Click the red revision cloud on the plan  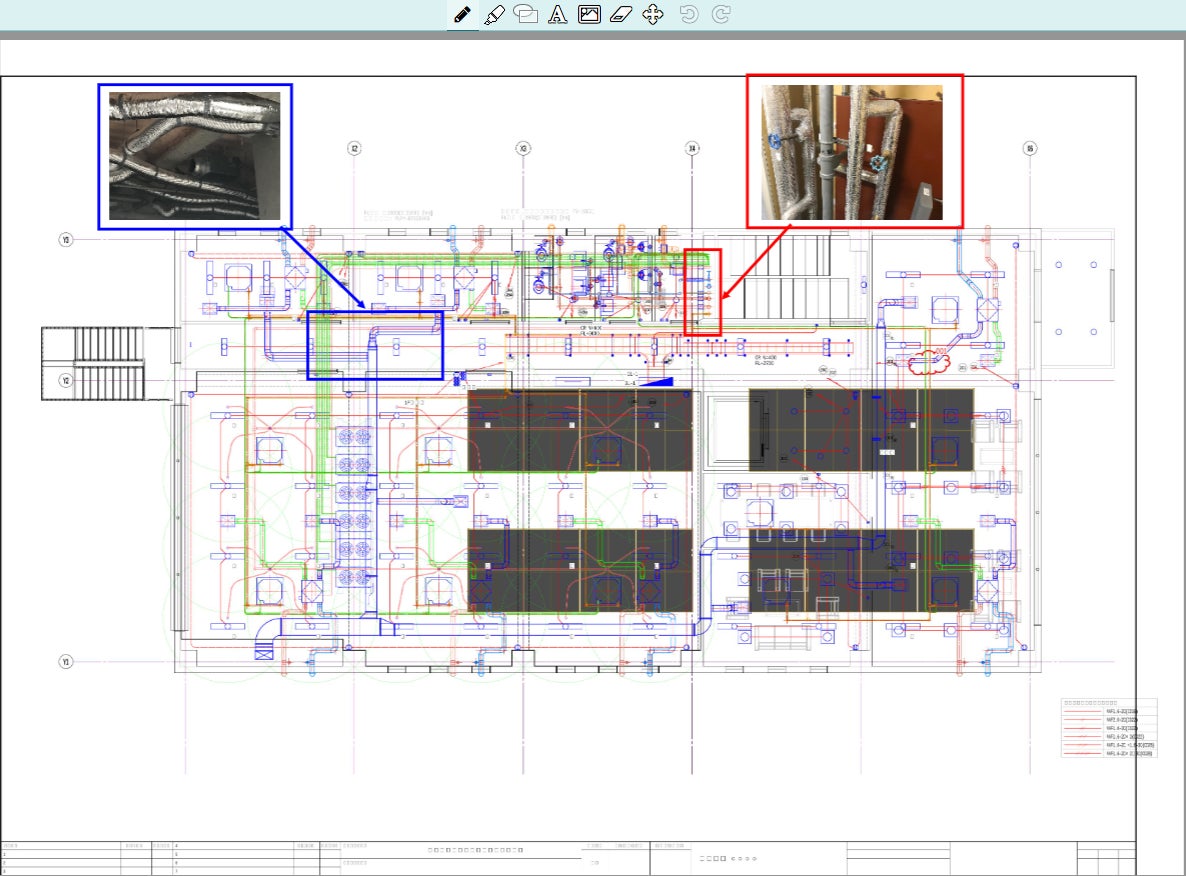click(x=928, y=362)
